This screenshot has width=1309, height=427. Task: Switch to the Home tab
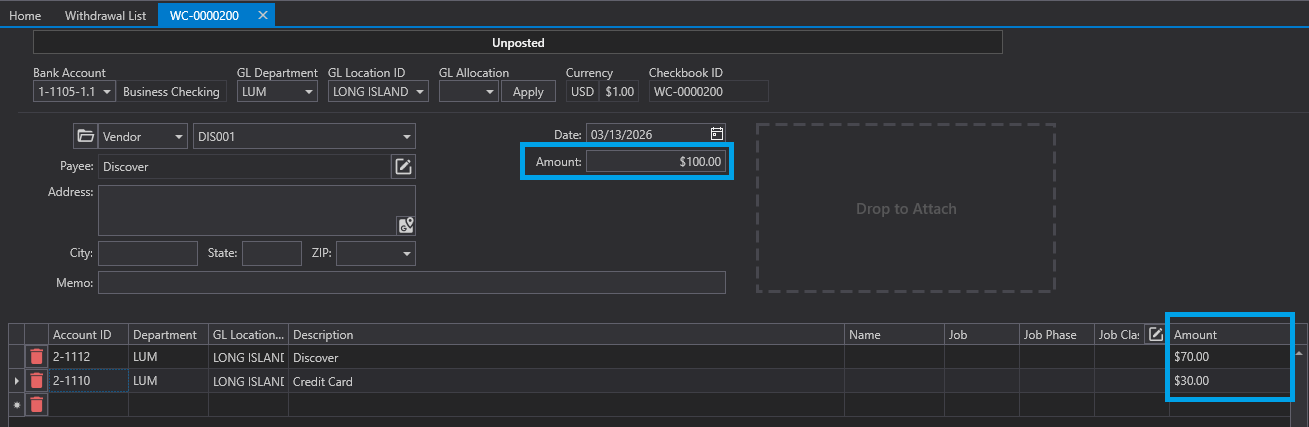pos(25,16)
